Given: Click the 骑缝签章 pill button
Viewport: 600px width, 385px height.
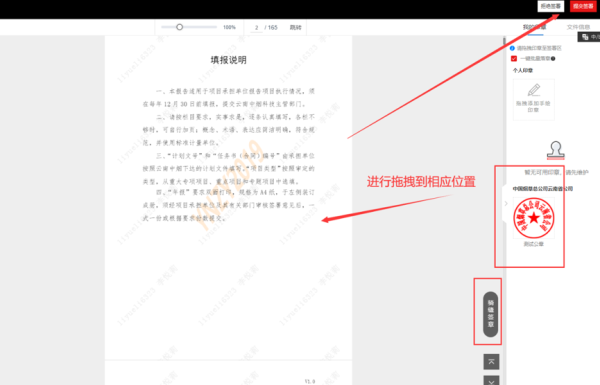Looking at the screenshot, I should tap(491, 314).
